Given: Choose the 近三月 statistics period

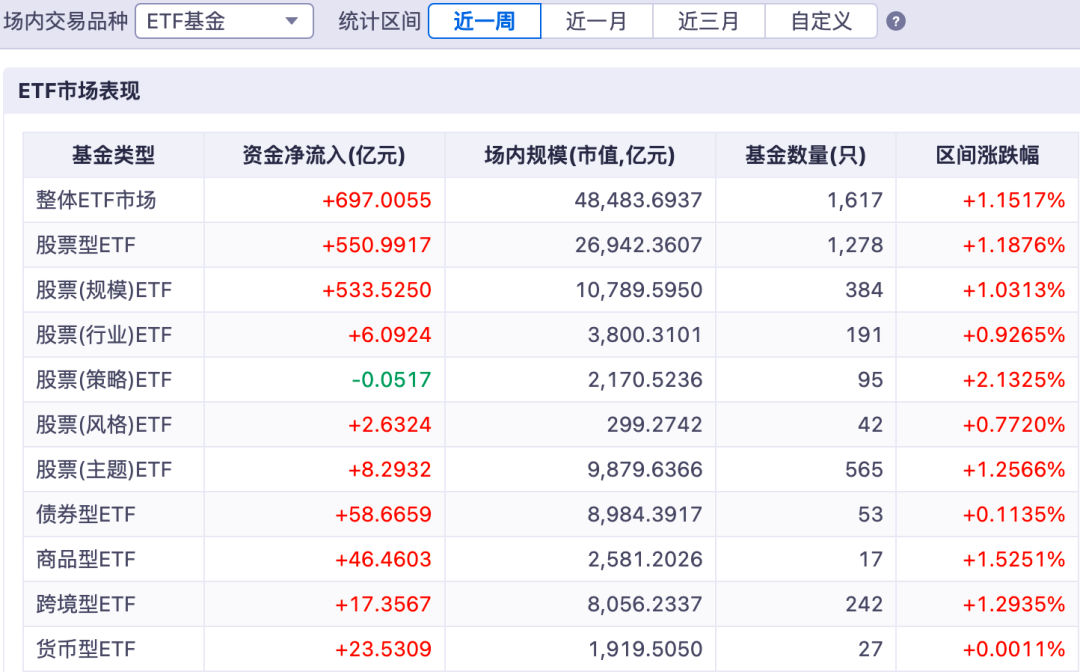Looking at the screenshot, I should click(709, 21).
